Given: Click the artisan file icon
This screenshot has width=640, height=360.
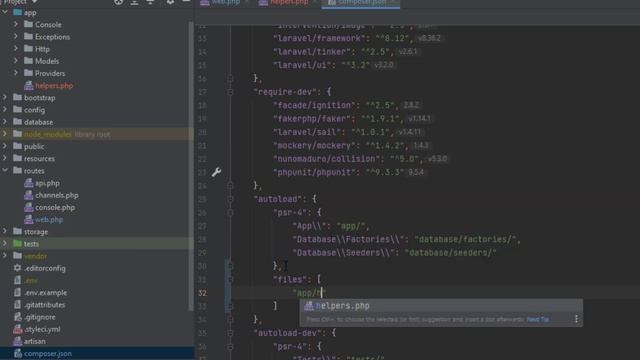Looking at the screenshot, I should tap(17, 341).
